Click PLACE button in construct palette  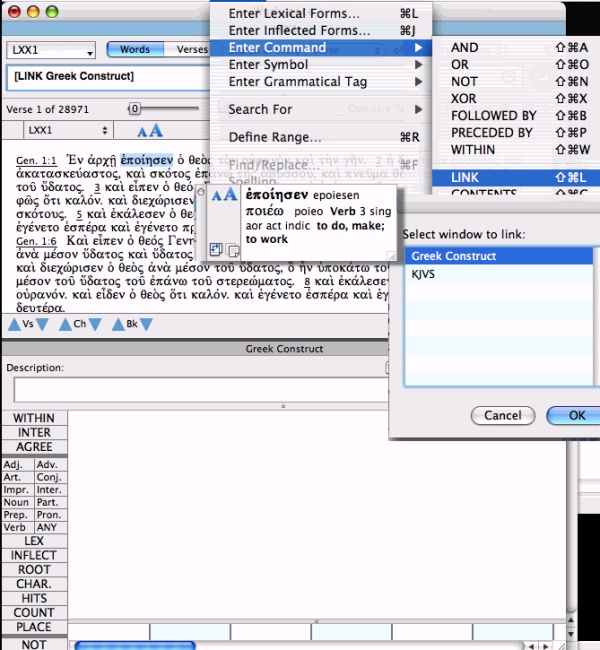(34, 627)
